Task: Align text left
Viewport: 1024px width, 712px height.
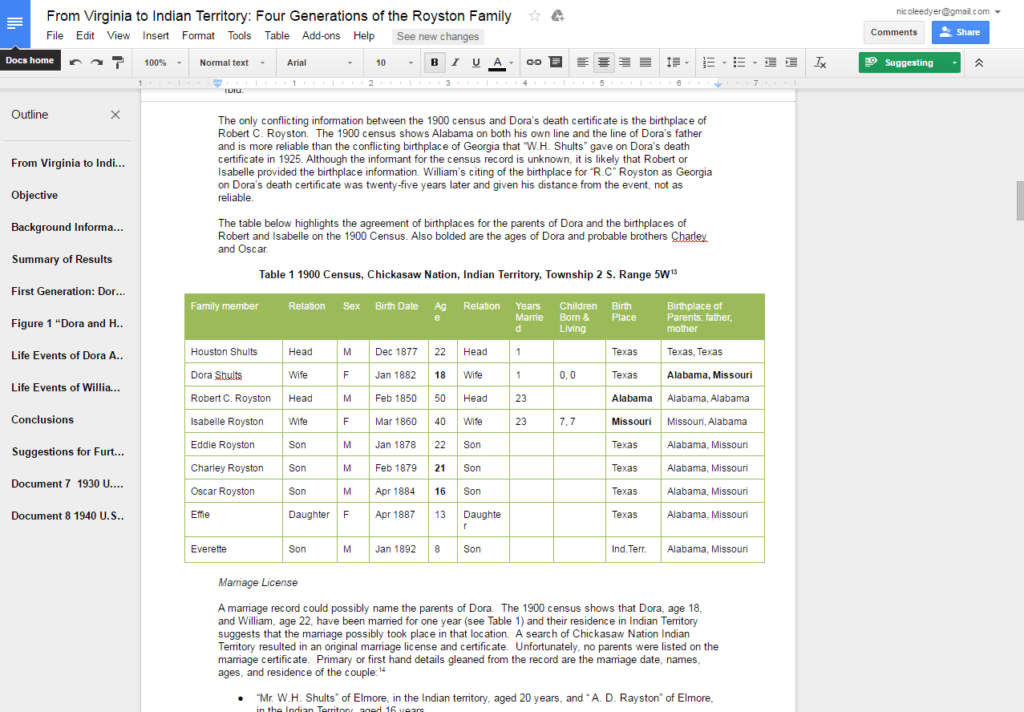Action: [583, 63]
